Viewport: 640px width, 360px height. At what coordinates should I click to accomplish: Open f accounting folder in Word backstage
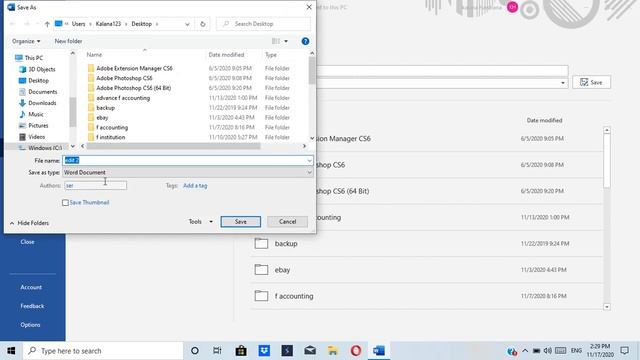click(426, 296)
